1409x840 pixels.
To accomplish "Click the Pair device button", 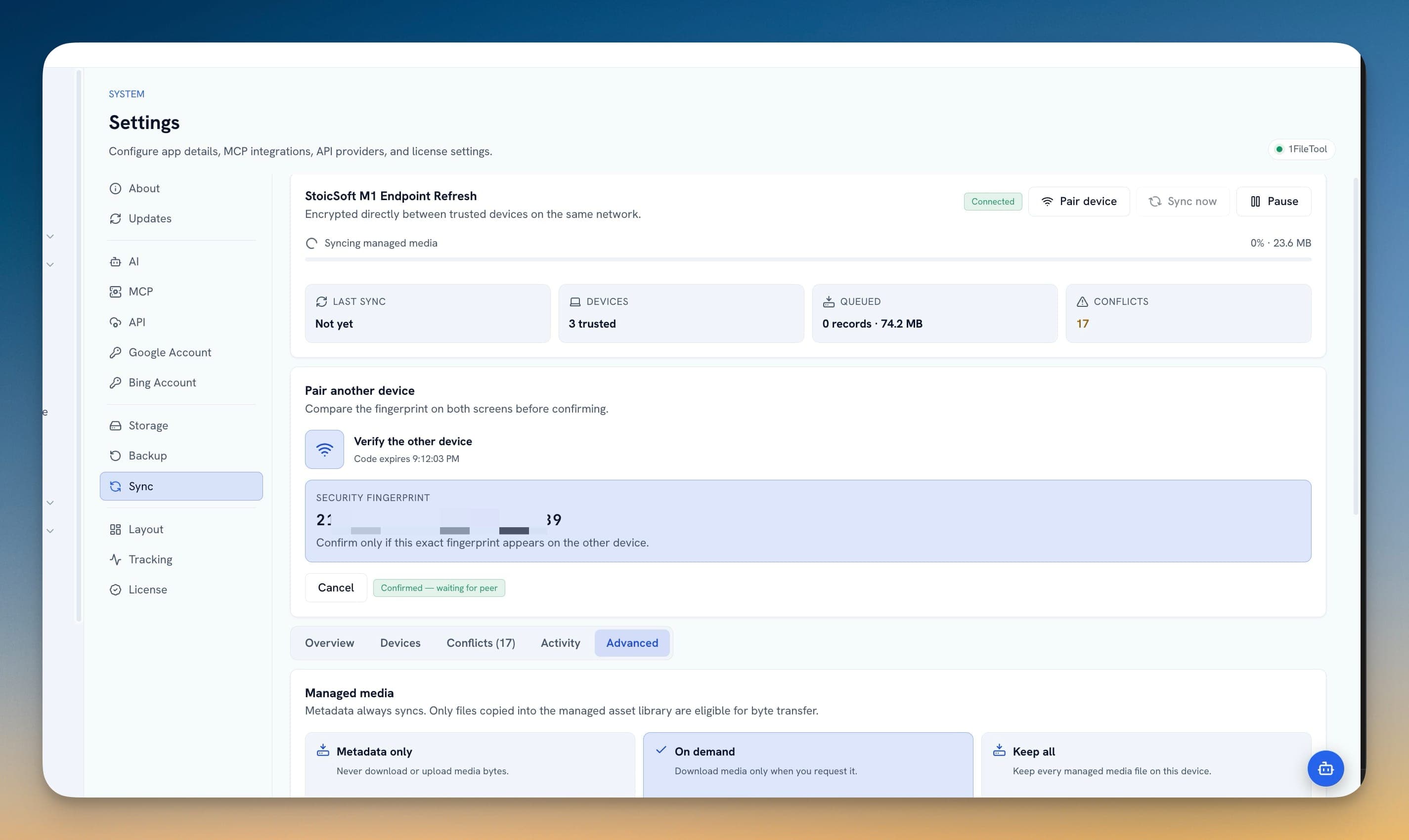I will (x=1079, y=202).
